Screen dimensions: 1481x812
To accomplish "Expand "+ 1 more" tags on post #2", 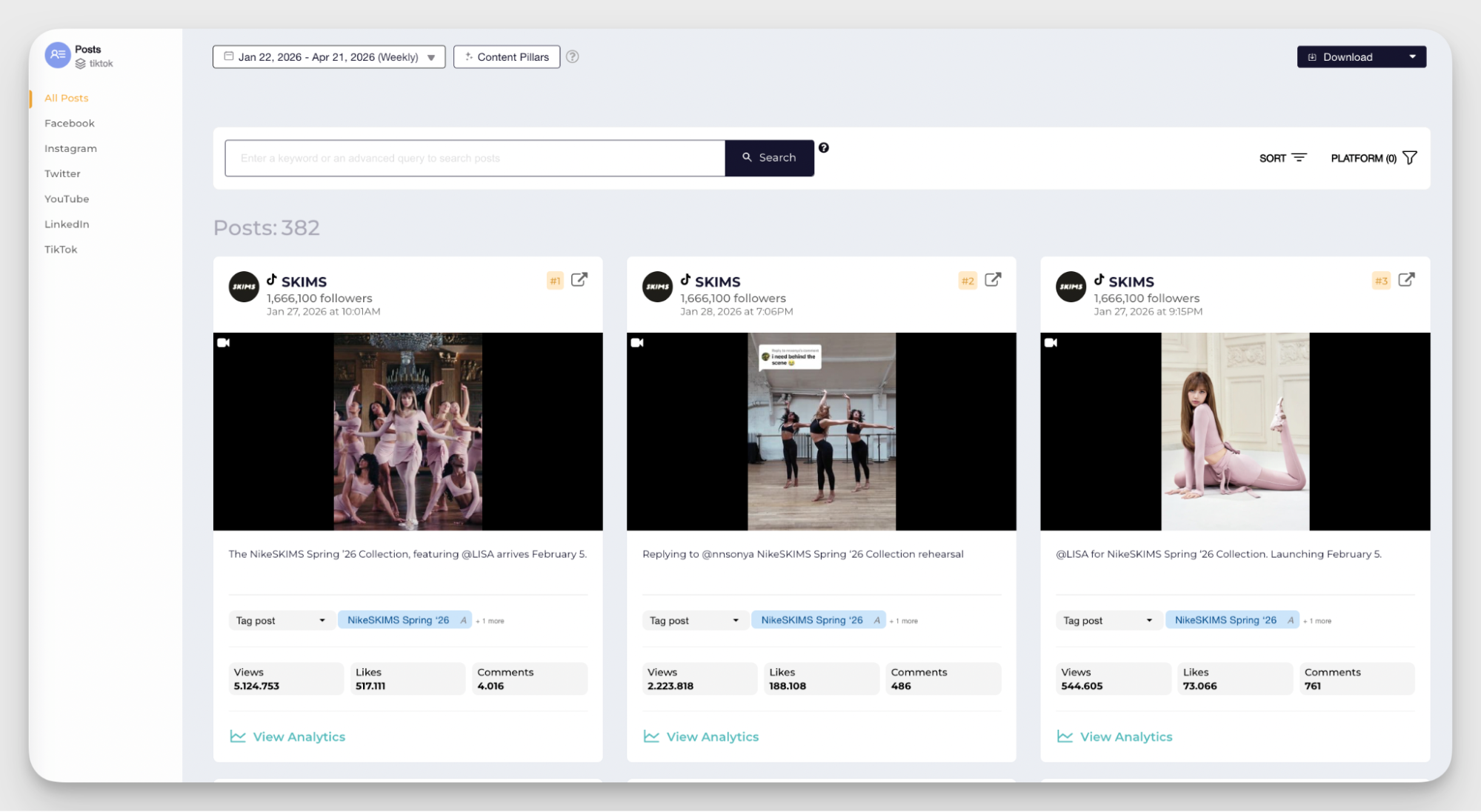I will tap(904, 621).
